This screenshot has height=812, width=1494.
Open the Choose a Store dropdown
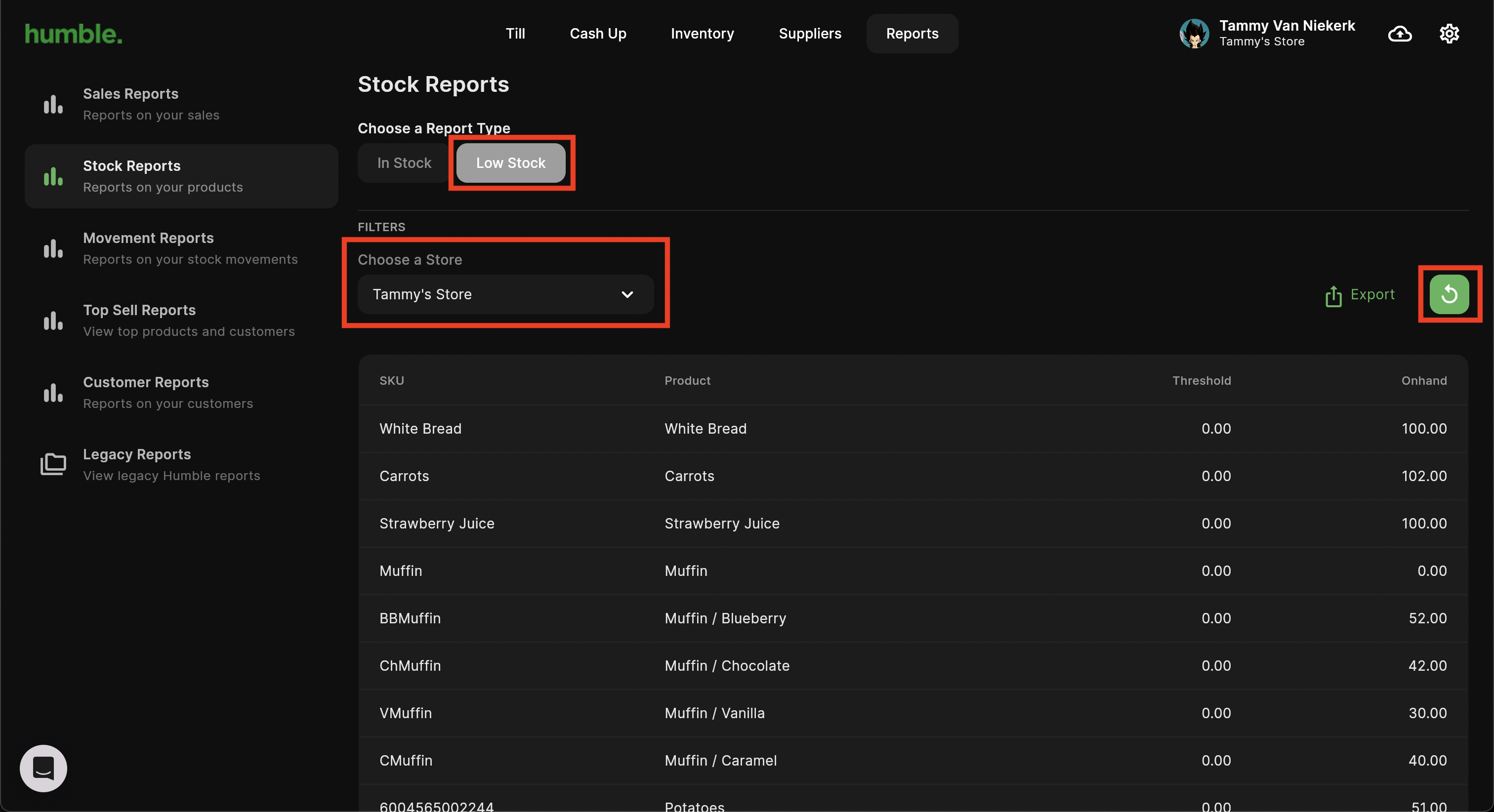coord(505,294)
